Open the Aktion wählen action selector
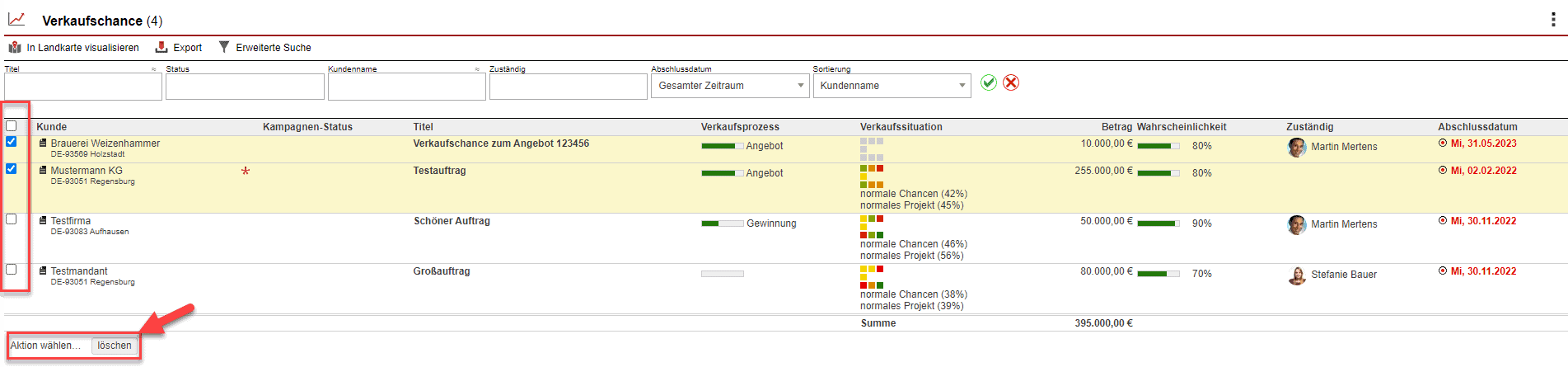The width and height of the screenshot is (1568, 367). [47, 346]
